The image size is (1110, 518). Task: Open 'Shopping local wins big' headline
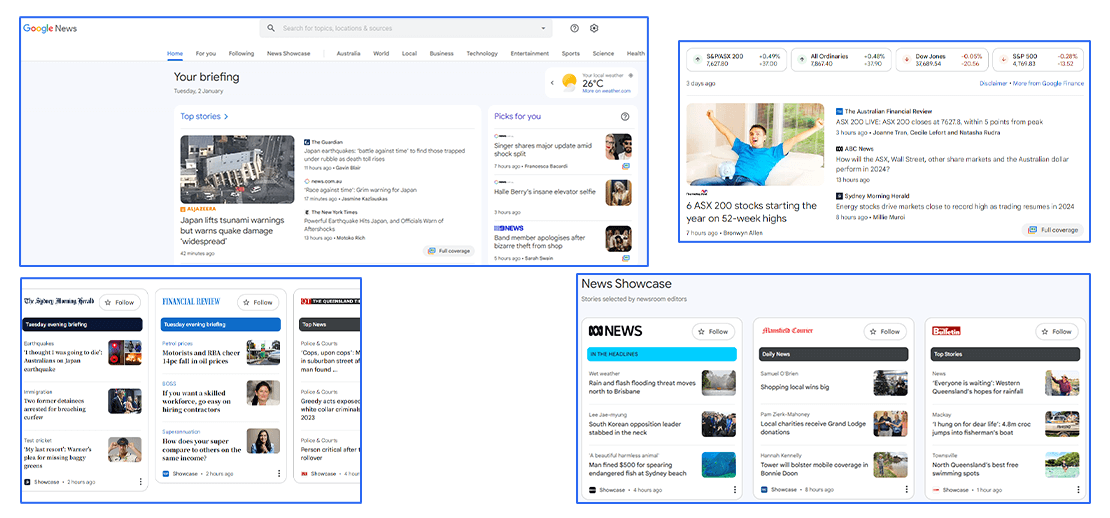[x=795, y=387]
